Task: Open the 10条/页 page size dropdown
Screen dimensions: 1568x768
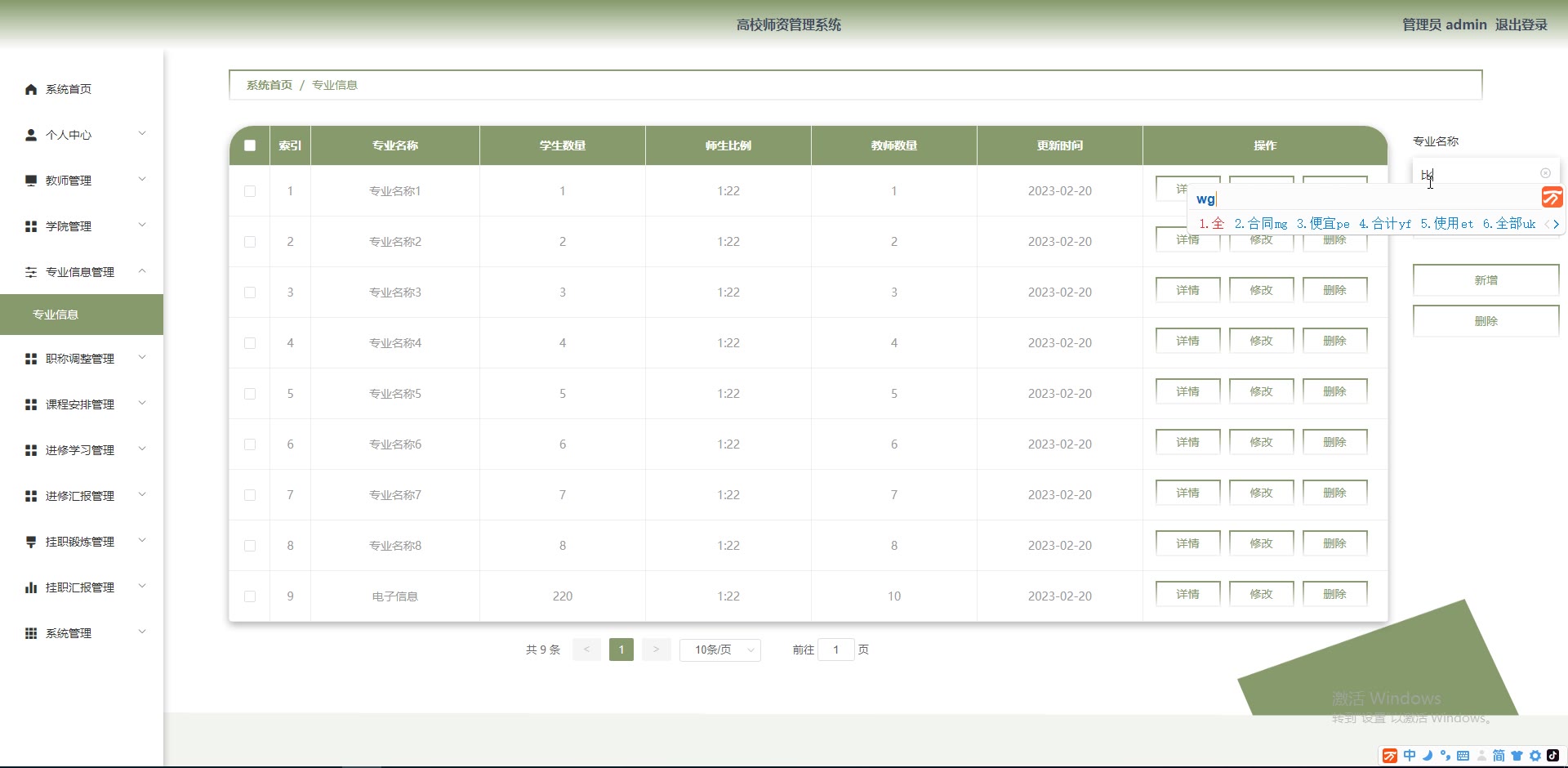Action: pyautogui.click(x=720, y=650)
